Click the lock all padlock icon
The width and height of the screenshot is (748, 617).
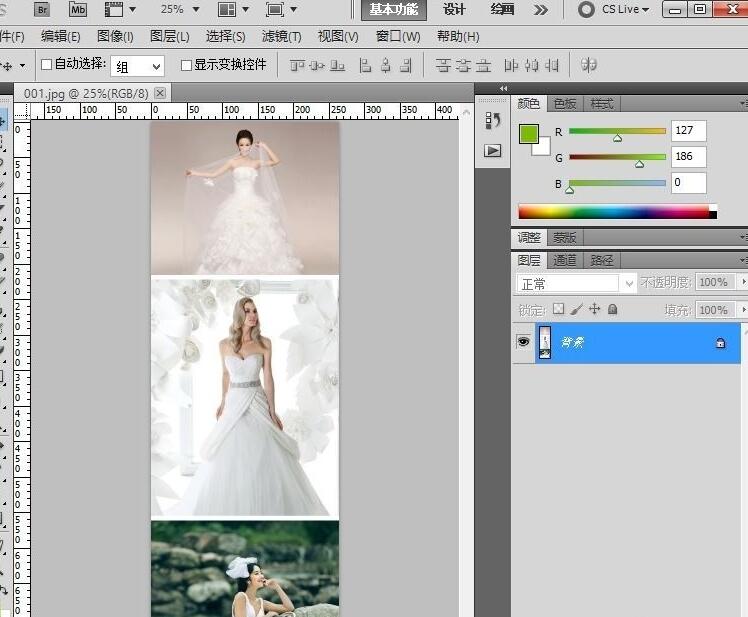tap(612, 310)
